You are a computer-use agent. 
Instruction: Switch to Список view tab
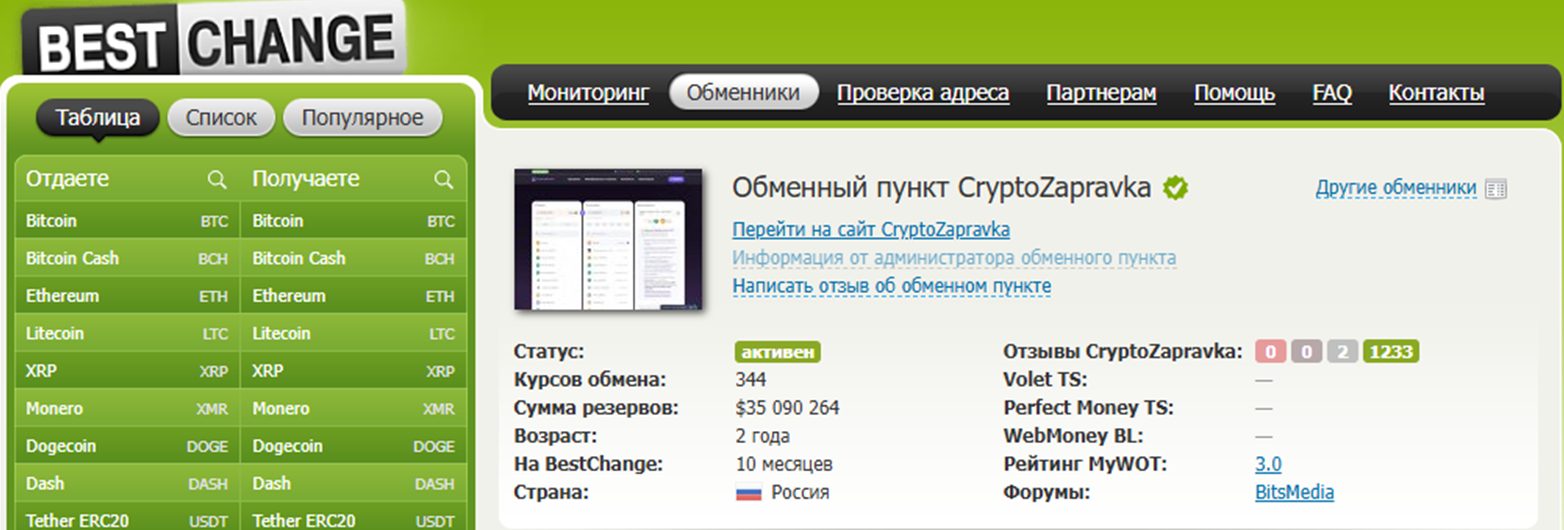click(x=221, y=118)
